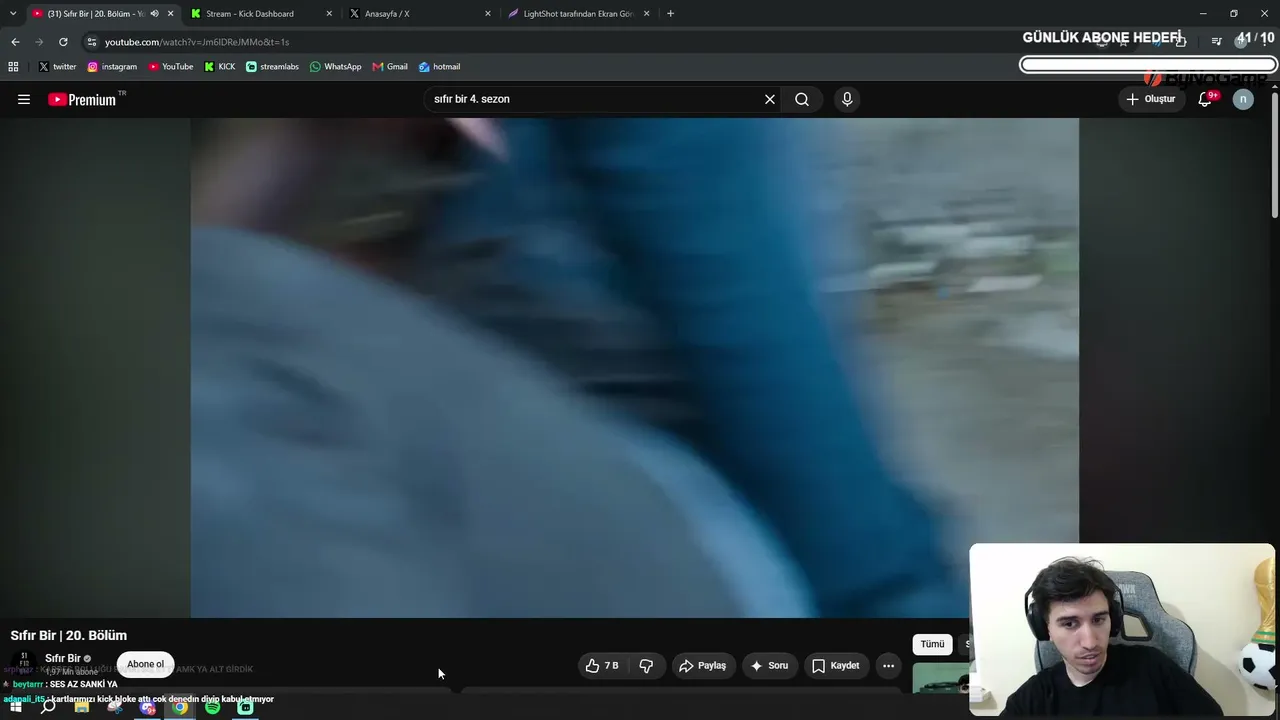Close the LightShot tab
Viewport: 1280px width, 720px height.
646,14
